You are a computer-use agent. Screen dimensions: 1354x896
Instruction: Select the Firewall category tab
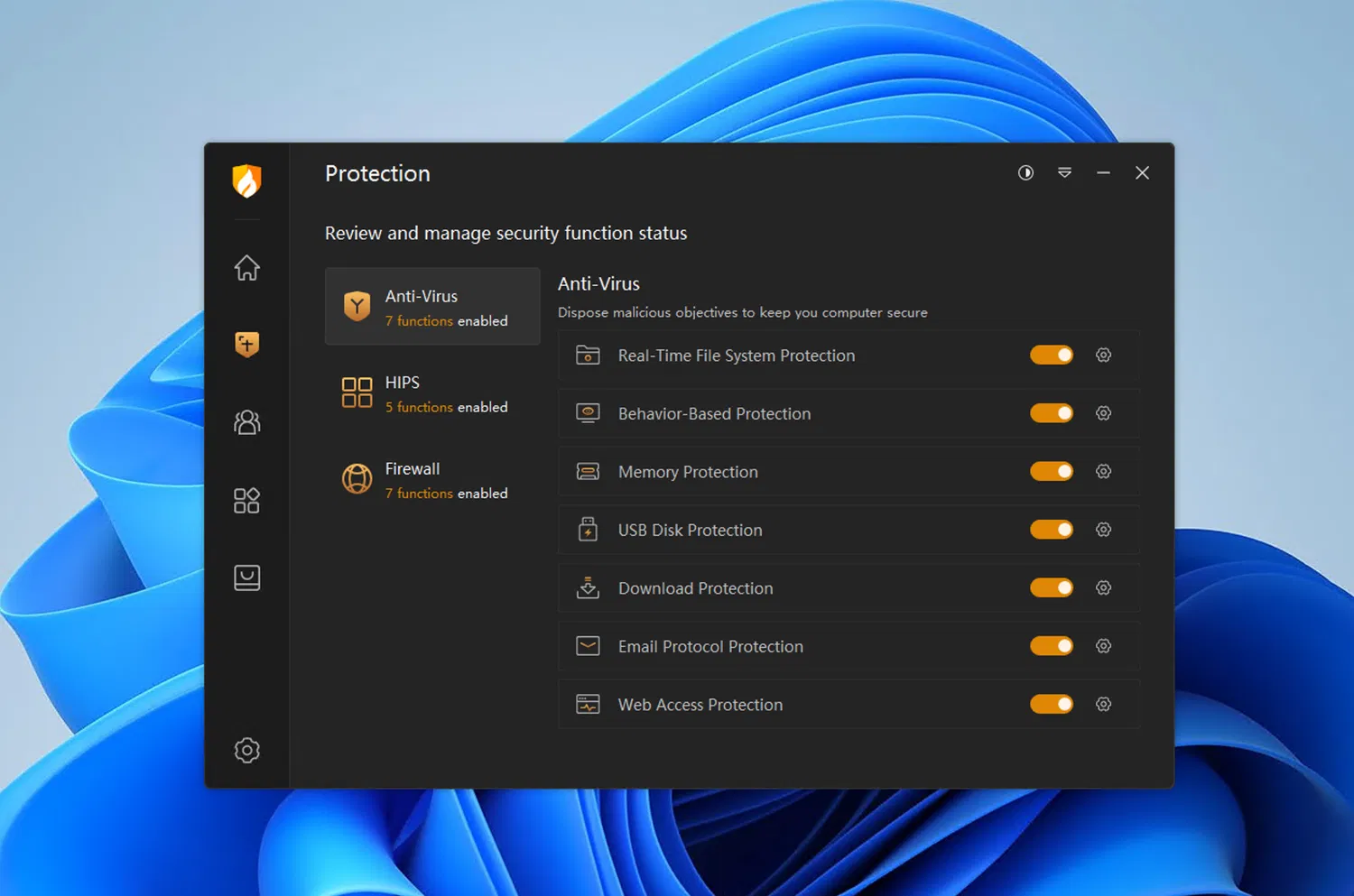432,479
